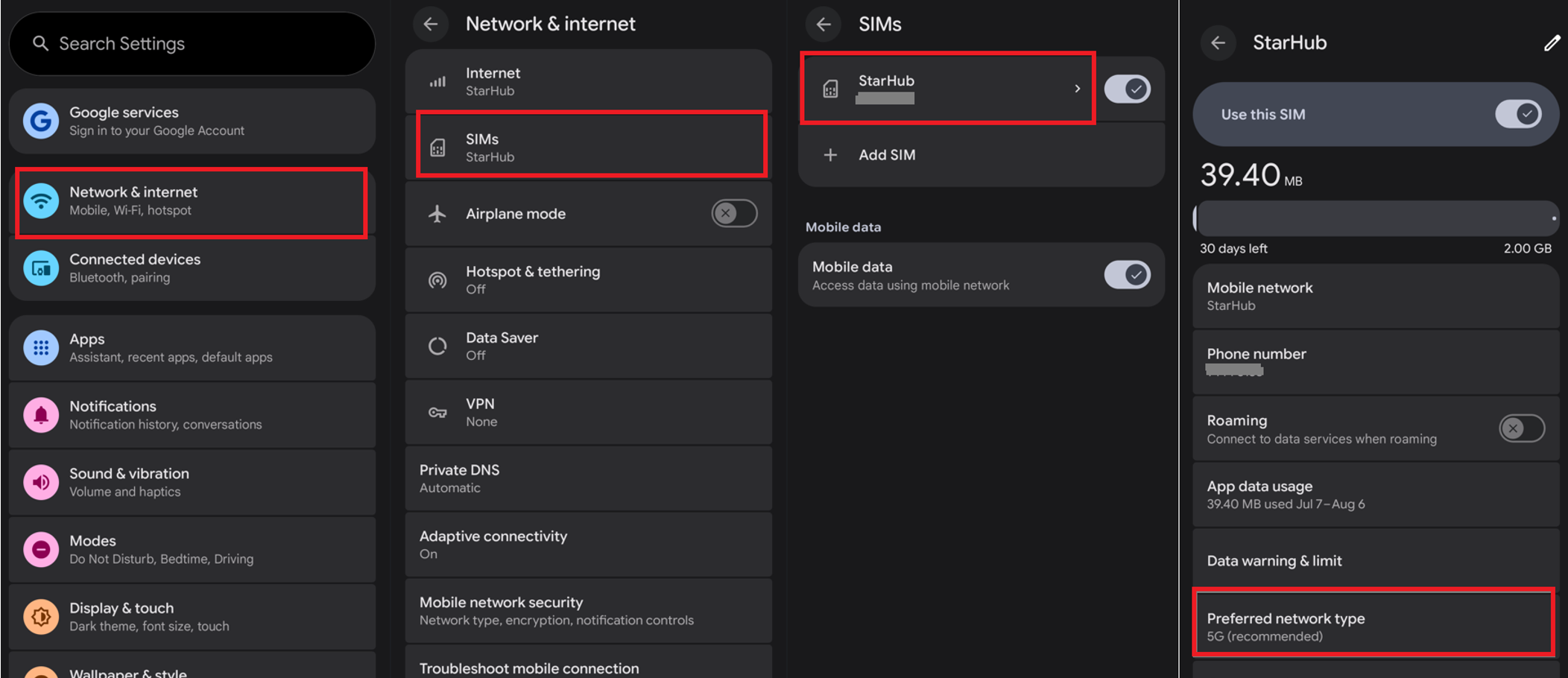Open the StarHub SIM chevron arrow

1077,89
